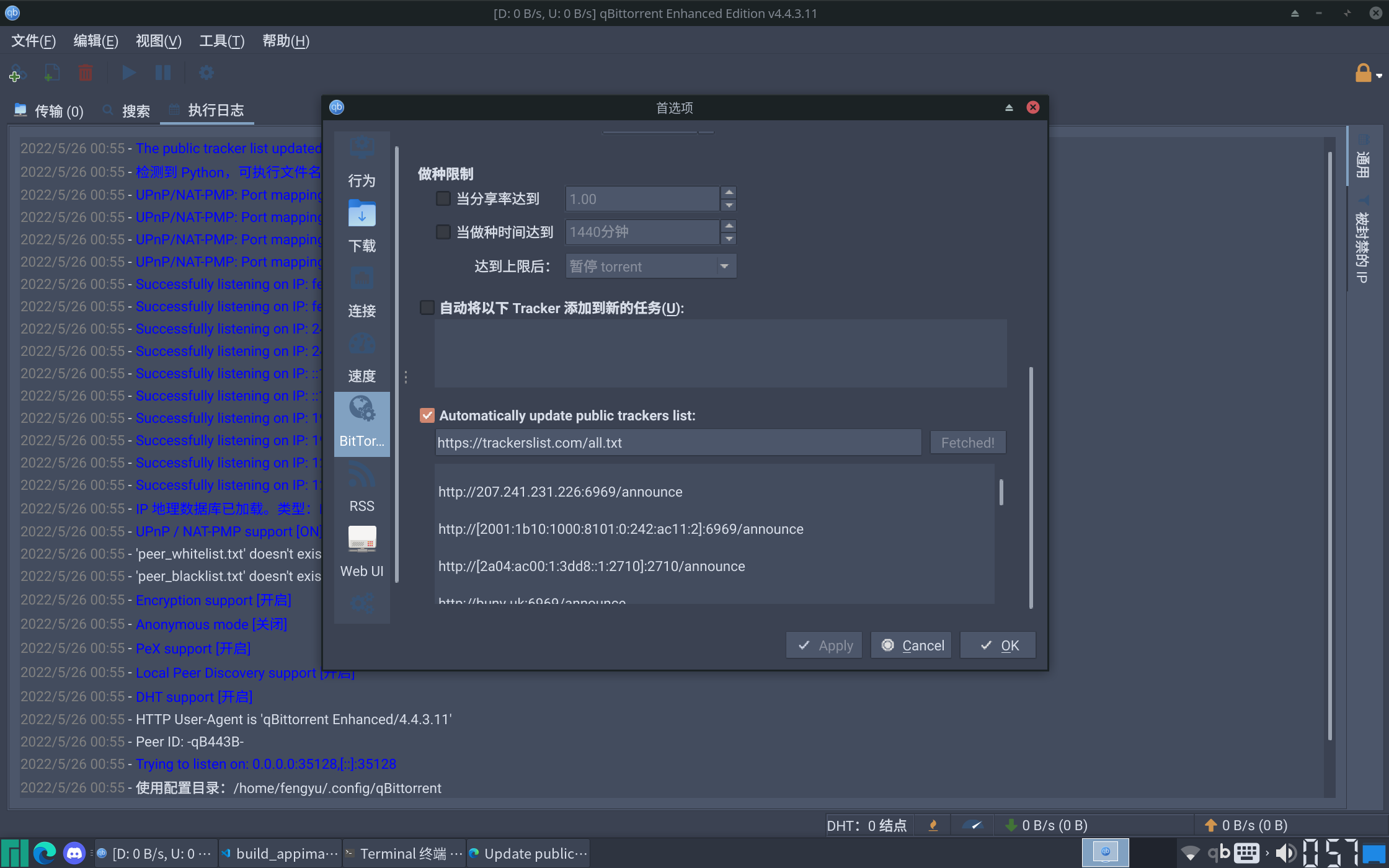Open the 行为 section in preferences sidebar
Image resolution: width=1389 pixels, height=868 pixels.
(x=362, y=162)
